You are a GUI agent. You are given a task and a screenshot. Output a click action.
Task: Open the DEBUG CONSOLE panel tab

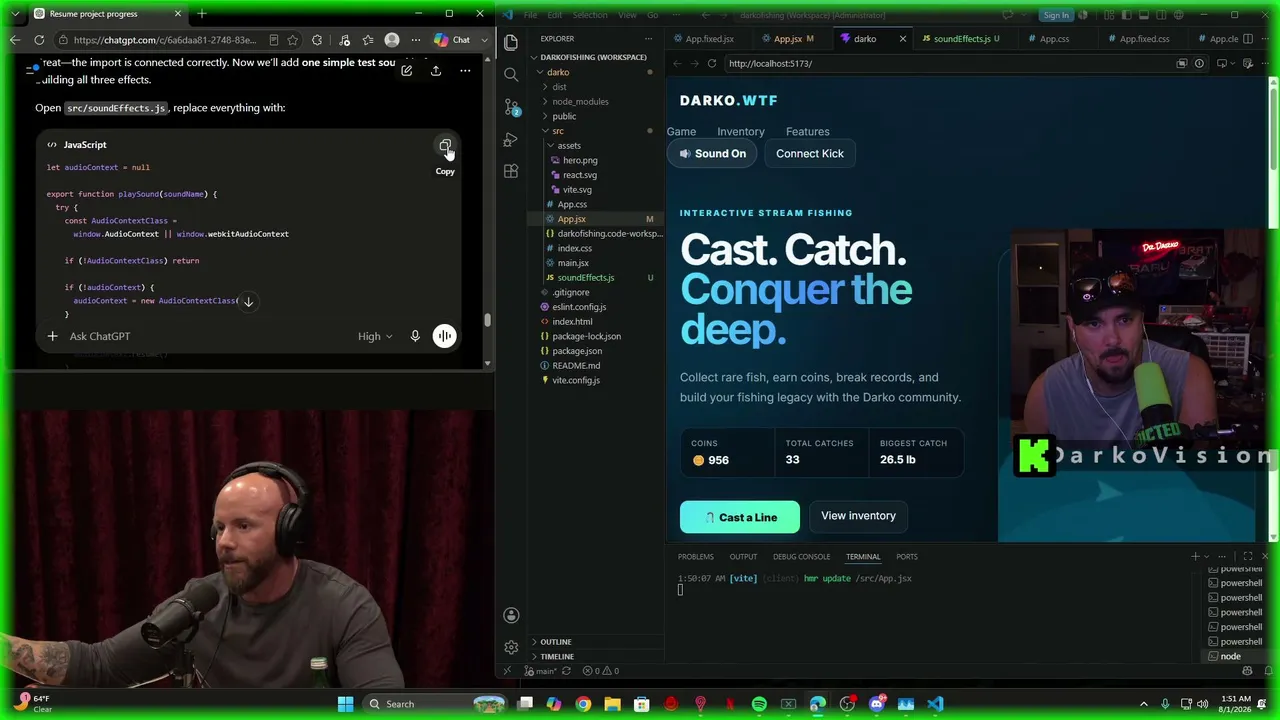coord(801,556)
